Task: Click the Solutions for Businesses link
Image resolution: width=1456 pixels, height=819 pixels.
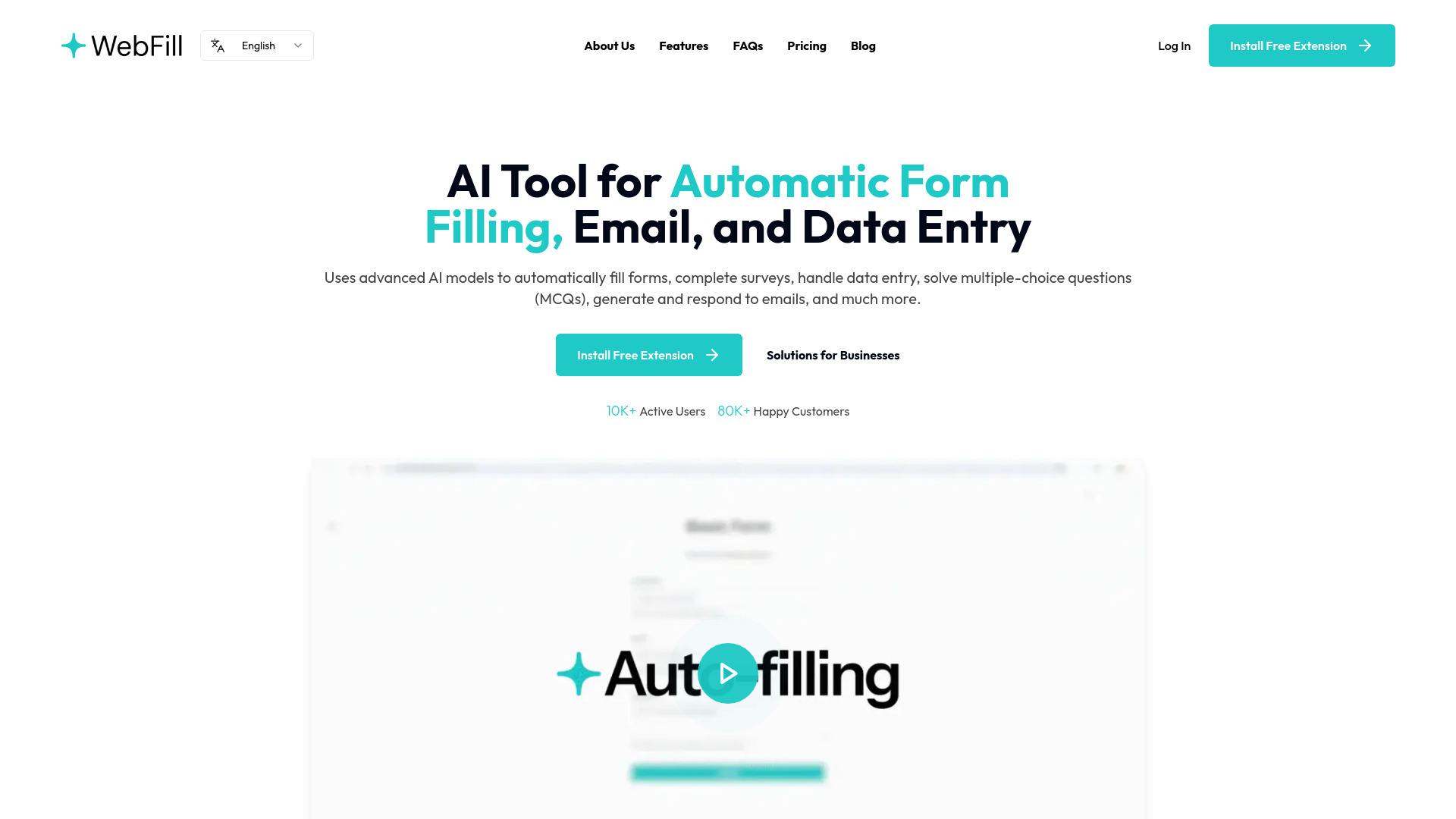Action: [832, 354]
